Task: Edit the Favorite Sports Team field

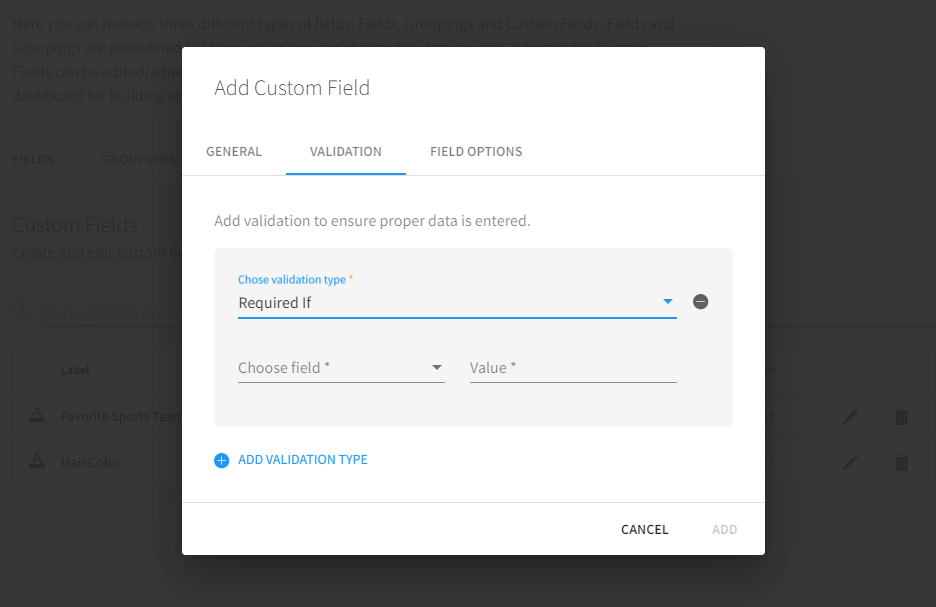Action: click(850, 417)
